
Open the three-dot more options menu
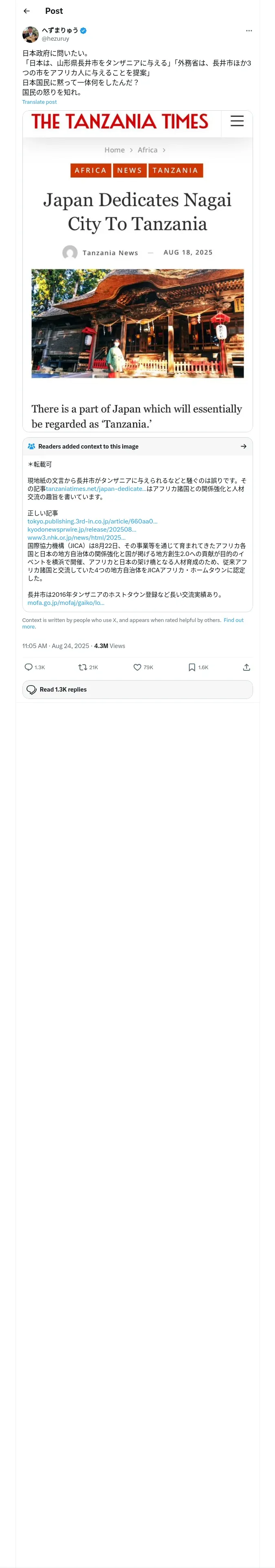pos(248,31)
